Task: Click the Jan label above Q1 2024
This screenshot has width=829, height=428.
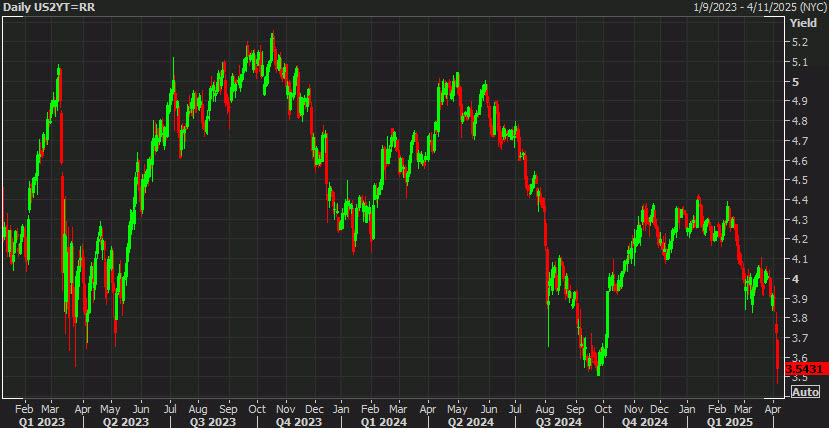Action: [341, 409]
